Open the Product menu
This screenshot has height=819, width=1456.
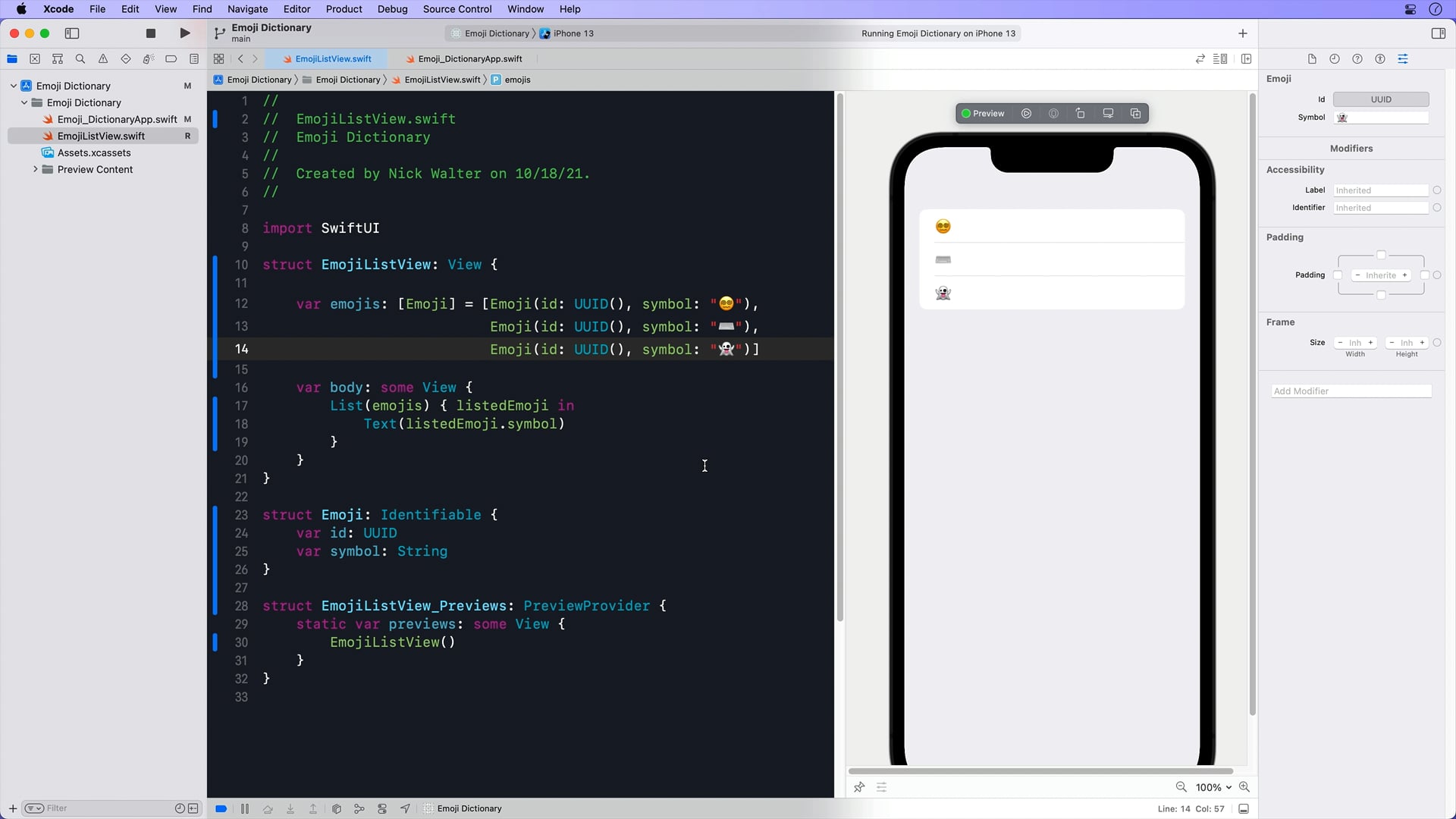344,9
